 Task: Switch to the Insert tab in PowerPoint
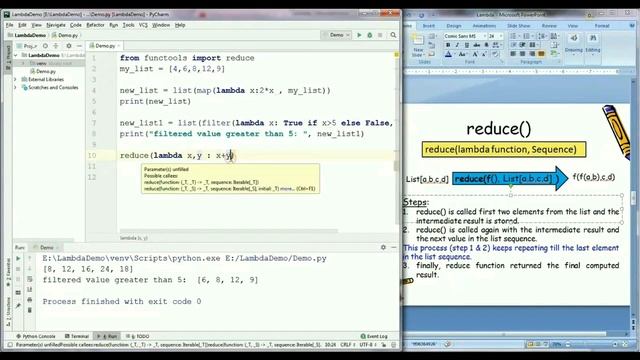point(429,26)
